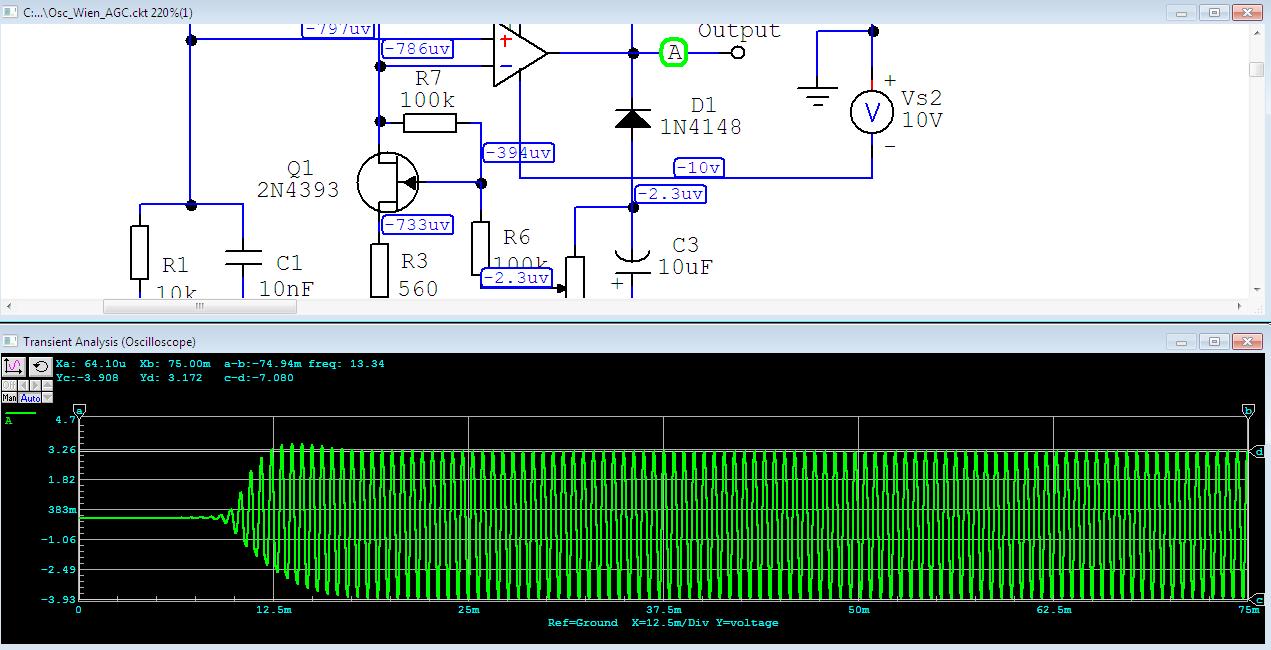This screenshot has width=1271, height=650.
Task: Close the Transient Analysis oscilloscope window
Action: coord(1247,341)
